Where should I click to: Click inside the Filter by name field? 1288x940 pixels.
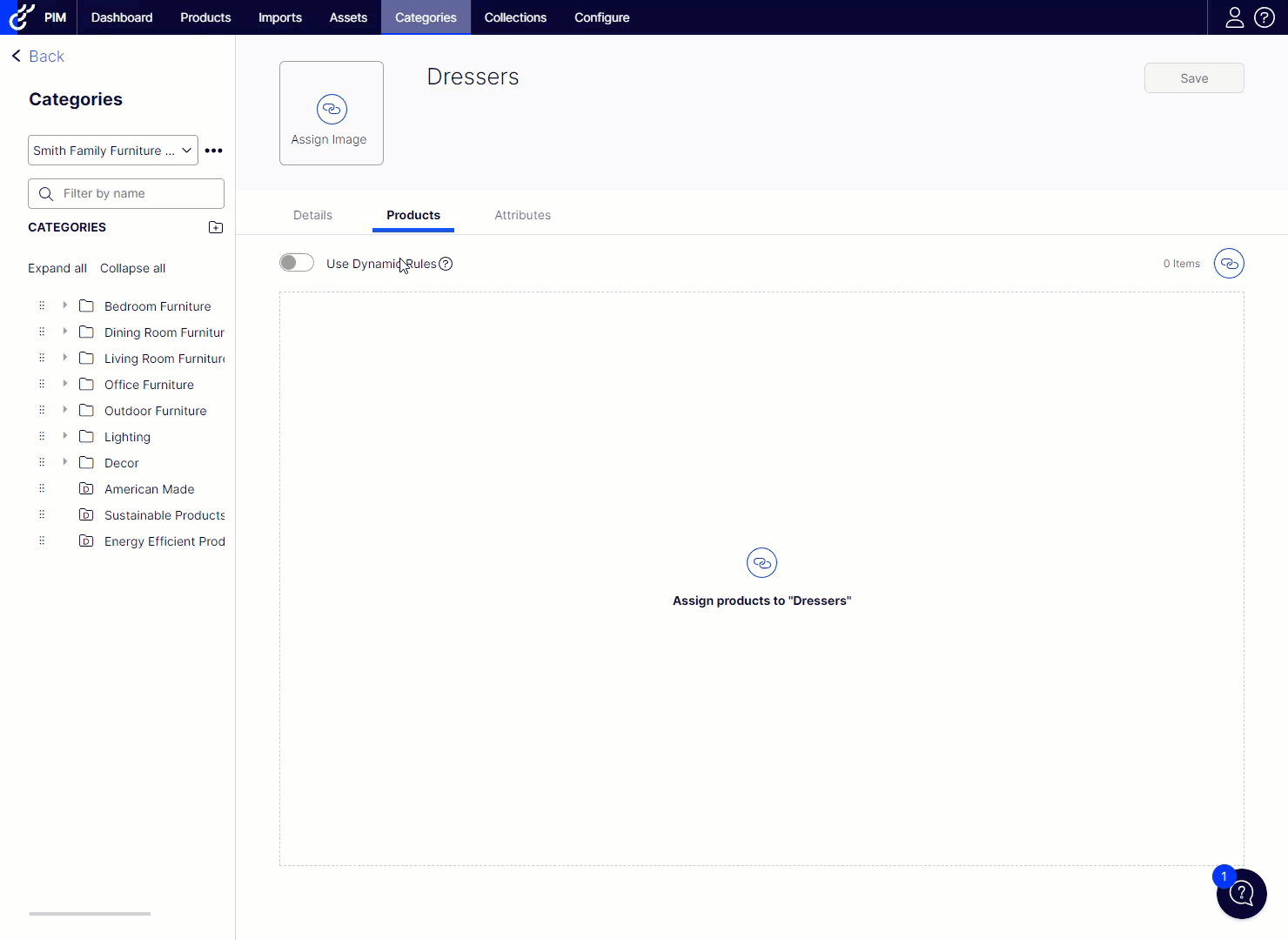point(125,193)
